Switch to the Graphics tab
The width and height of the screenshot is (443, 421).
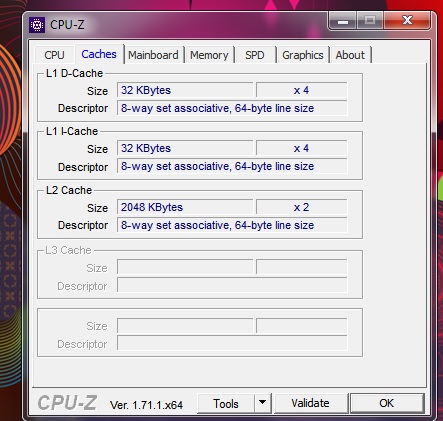303,55
